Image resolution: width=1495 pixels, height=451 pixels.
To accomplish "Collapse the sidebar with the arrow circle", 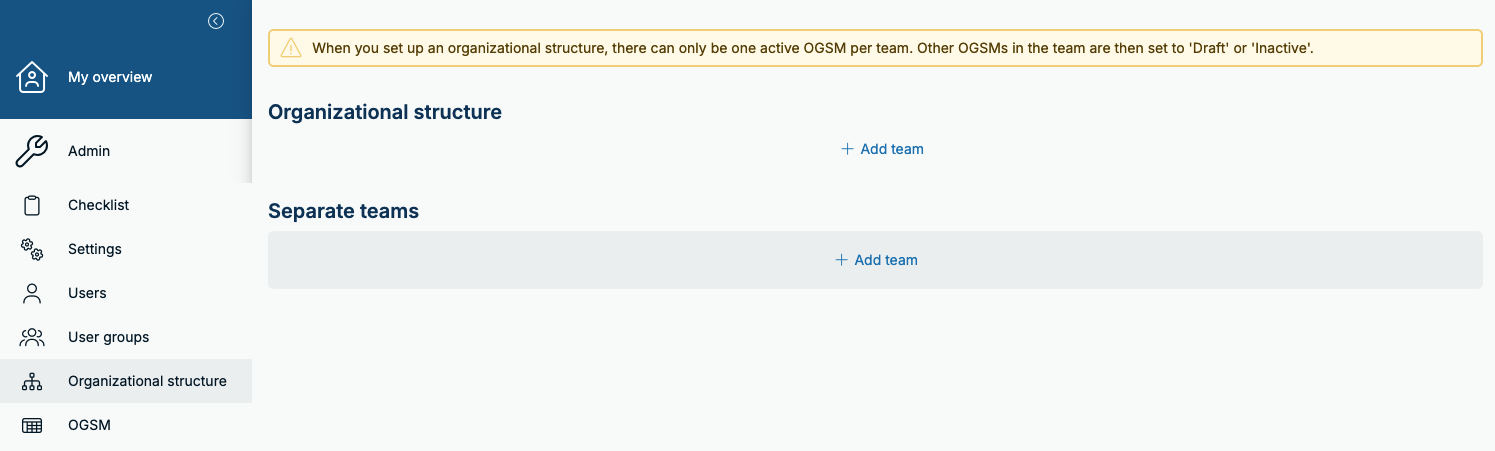I will tap(216, 21).
